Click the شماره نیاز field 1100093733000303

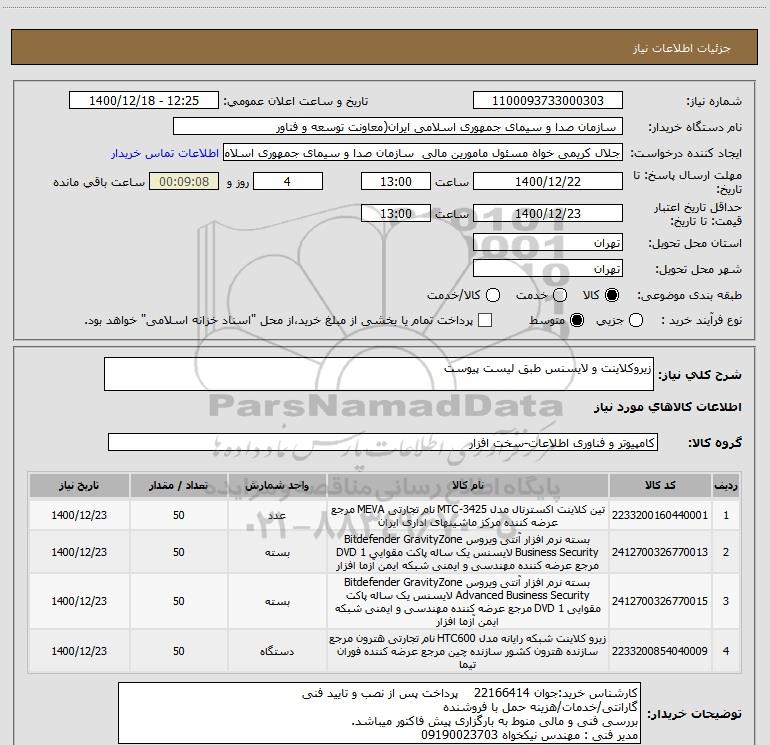(548, 101)
